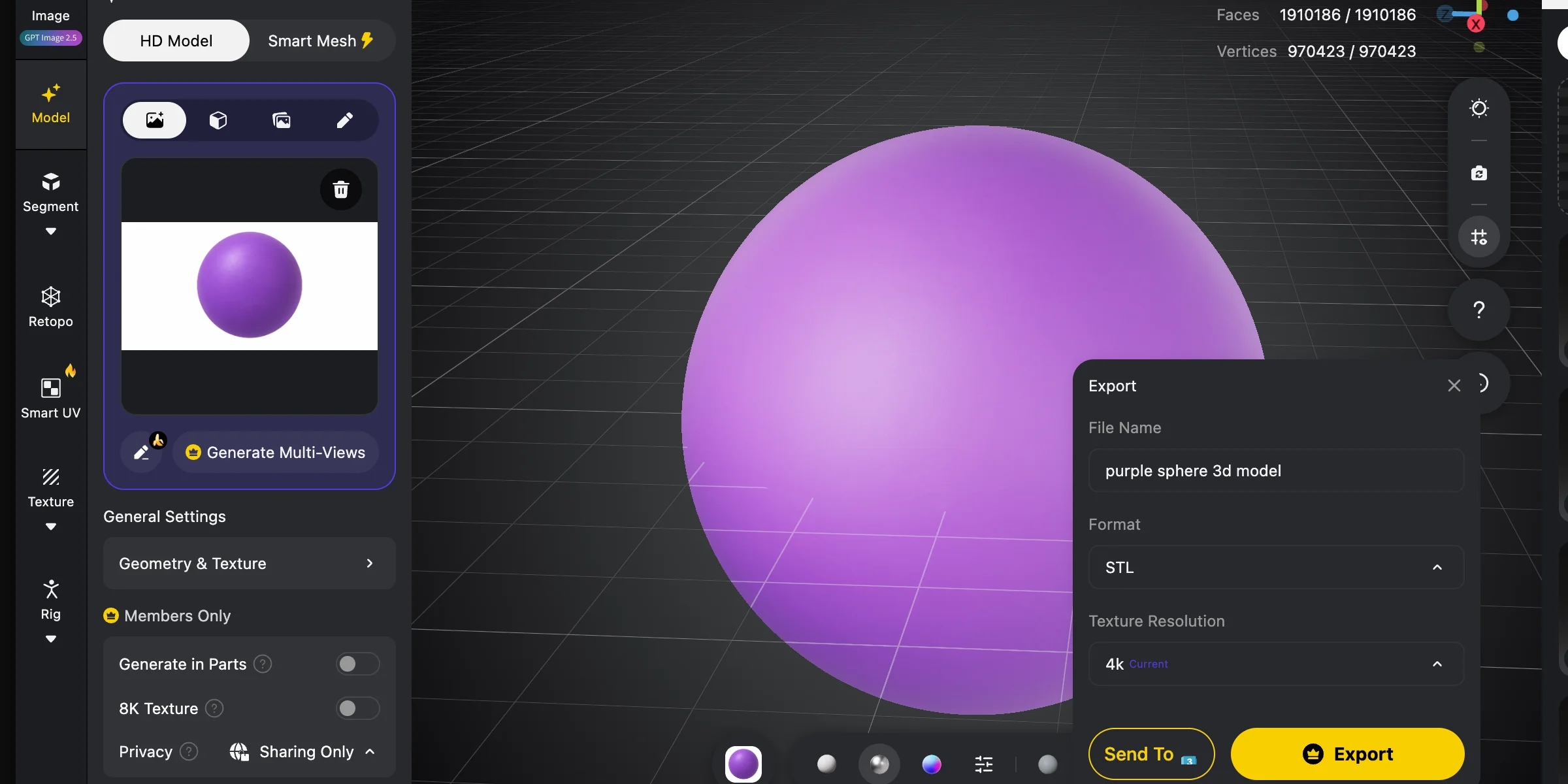Image resolution: width=1568 pixels, height=784 pixels.
Task: Click the camera screenshot icon
Action: [1479, 173]
